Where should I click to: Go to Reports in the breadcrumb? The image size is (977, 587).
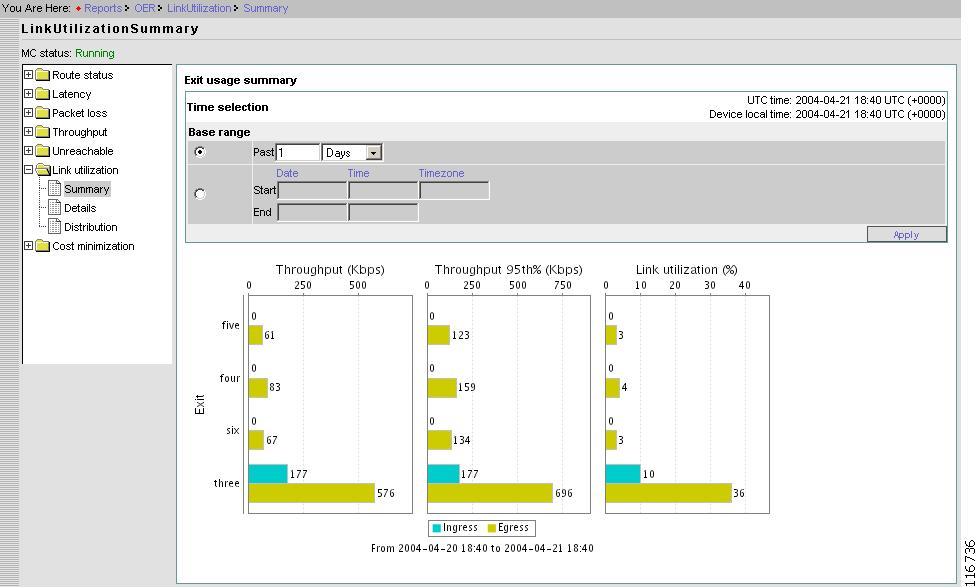103,8
